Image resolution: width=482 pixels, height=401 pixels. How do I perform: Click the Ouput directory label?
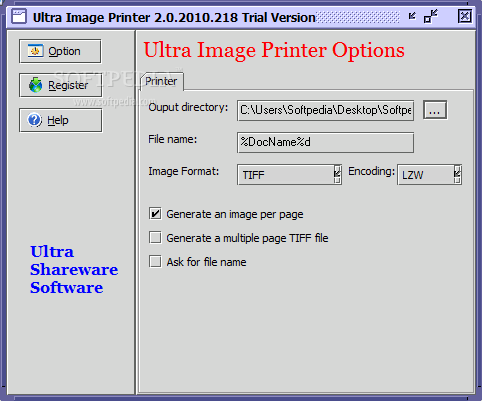pos(188,107)
